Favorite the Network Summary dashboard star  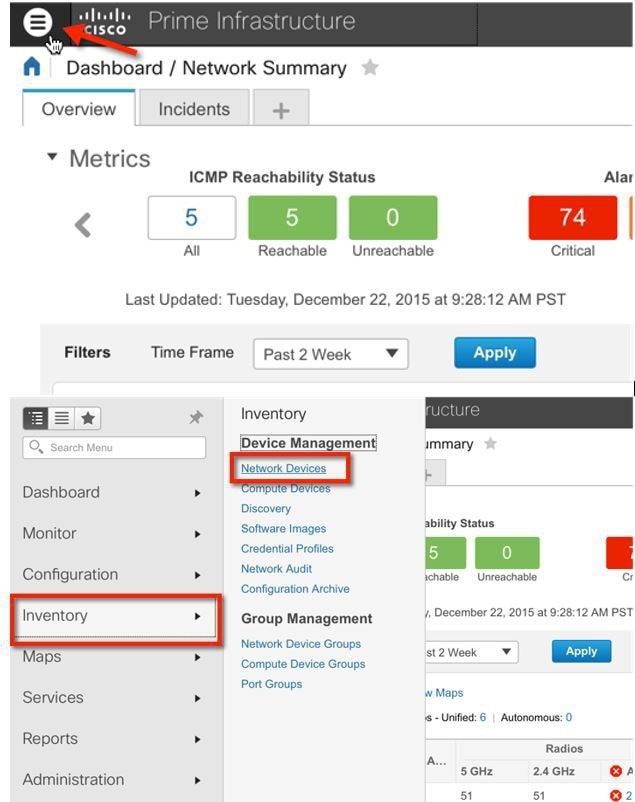coord(369,67)
